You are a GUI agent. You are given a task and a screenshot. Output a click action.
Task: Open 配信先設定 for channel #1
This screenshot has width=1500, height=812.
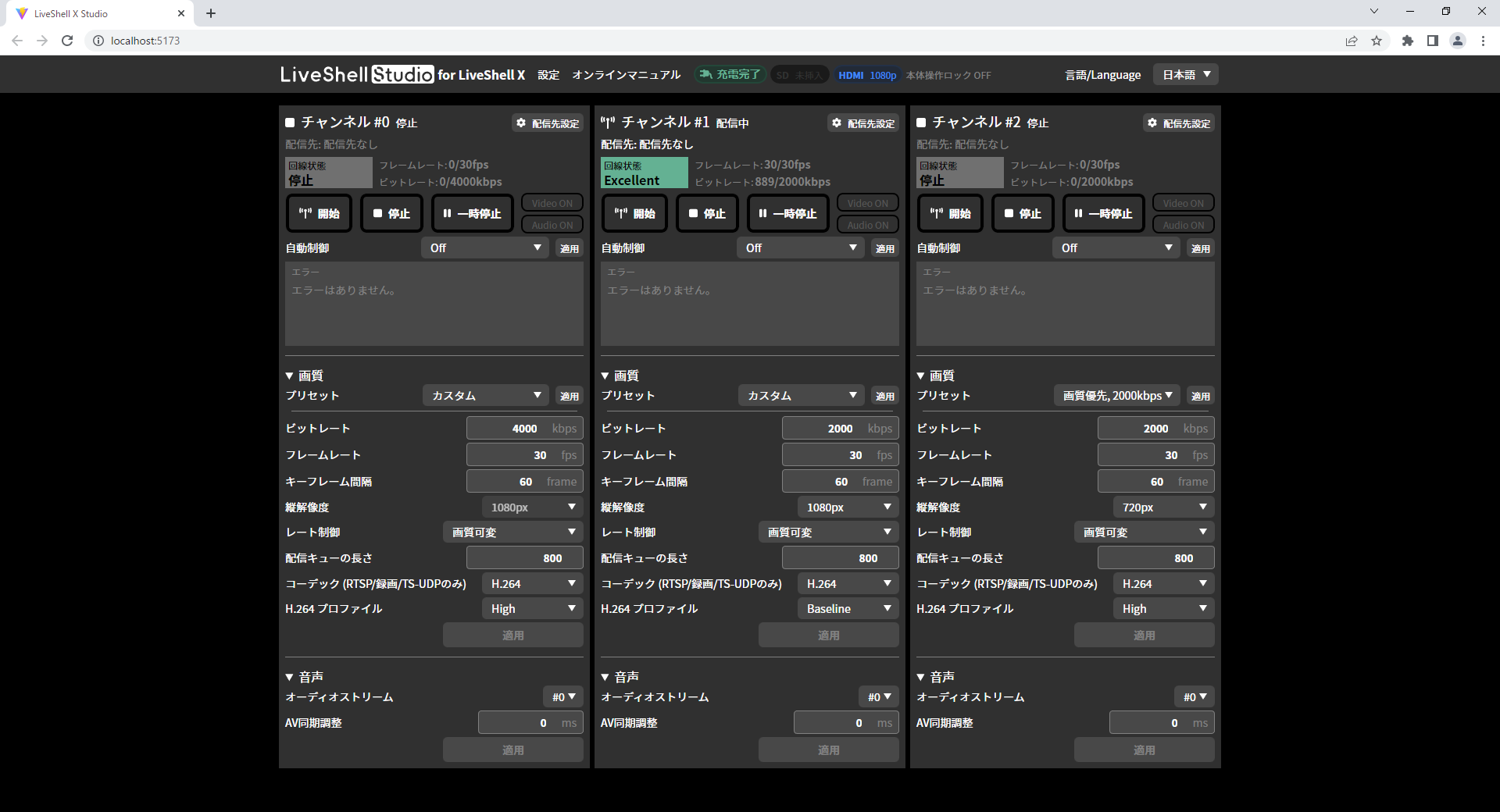862,123
